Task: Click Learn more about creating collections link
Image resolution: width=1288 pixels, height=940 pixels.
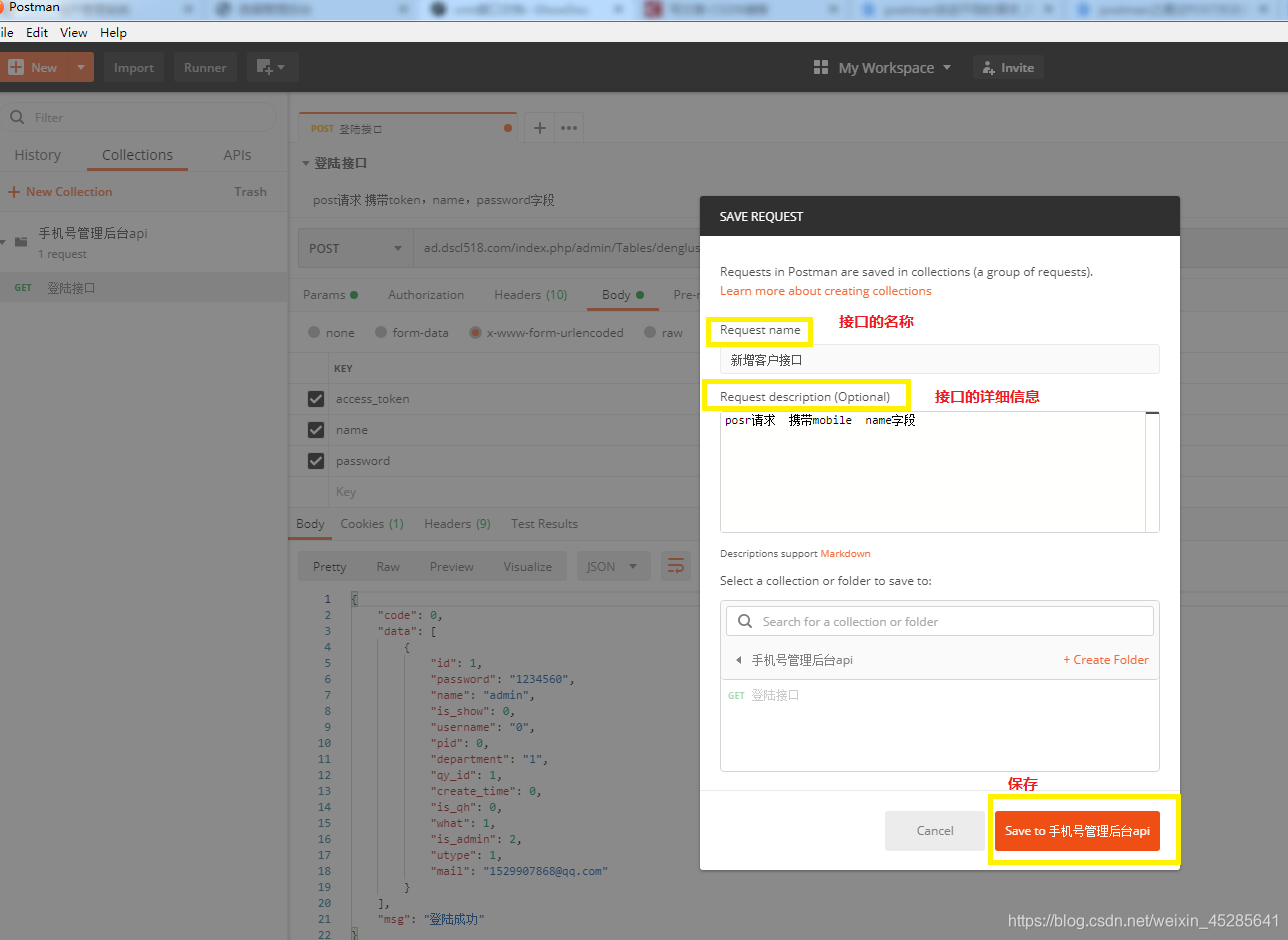Action: 825,291
